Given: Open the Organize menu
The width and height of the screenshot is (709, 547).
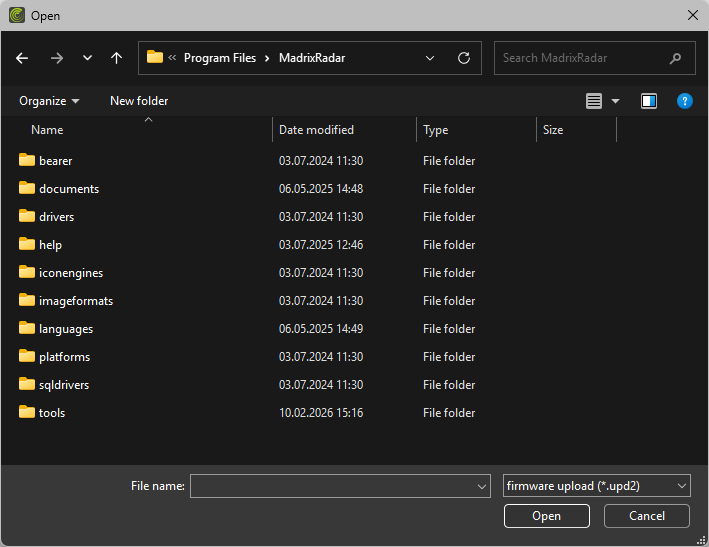Looking at the screenshot, I should click(49, 101).
